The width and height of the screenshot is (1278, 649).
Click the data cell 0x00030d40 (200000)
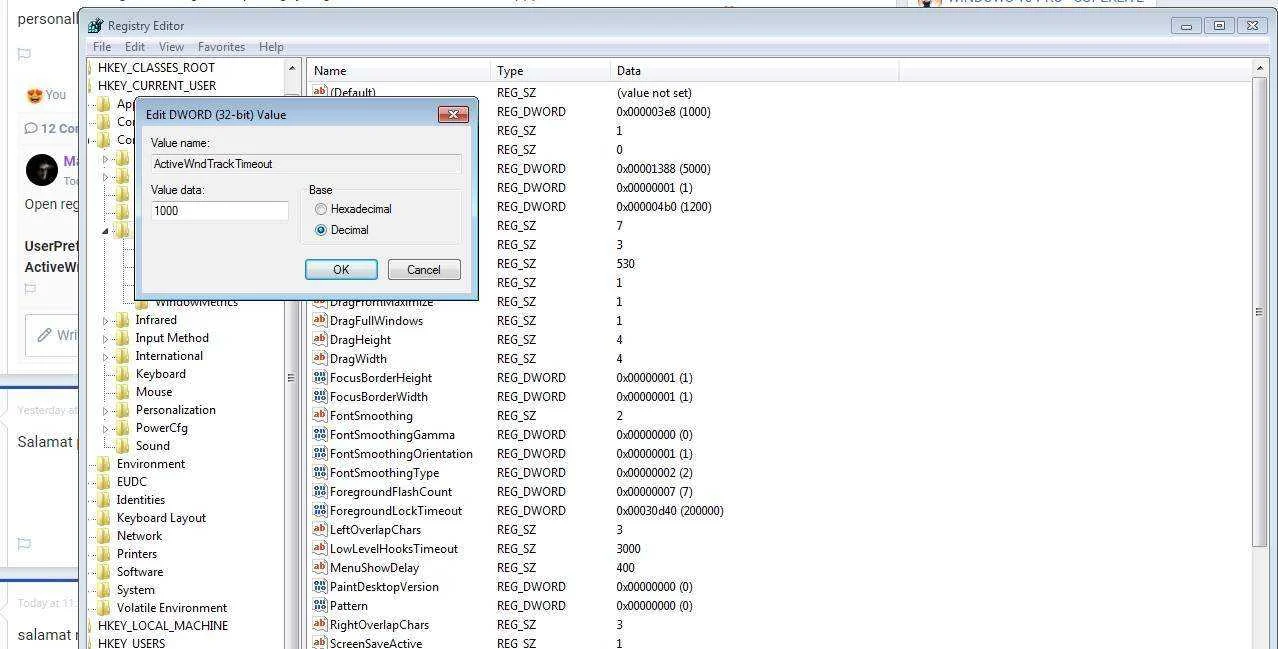pyautogui.click(x=670, y=511)
